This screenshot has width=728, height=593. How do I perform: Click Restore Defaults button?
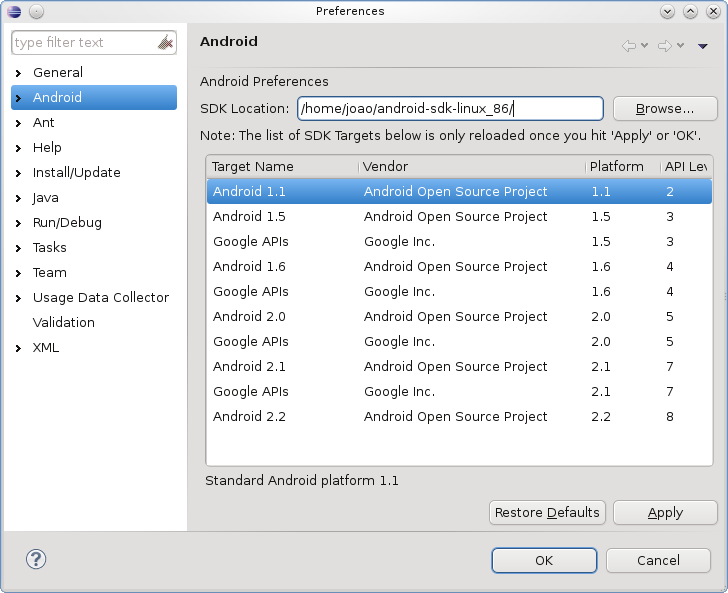point(547,513)
